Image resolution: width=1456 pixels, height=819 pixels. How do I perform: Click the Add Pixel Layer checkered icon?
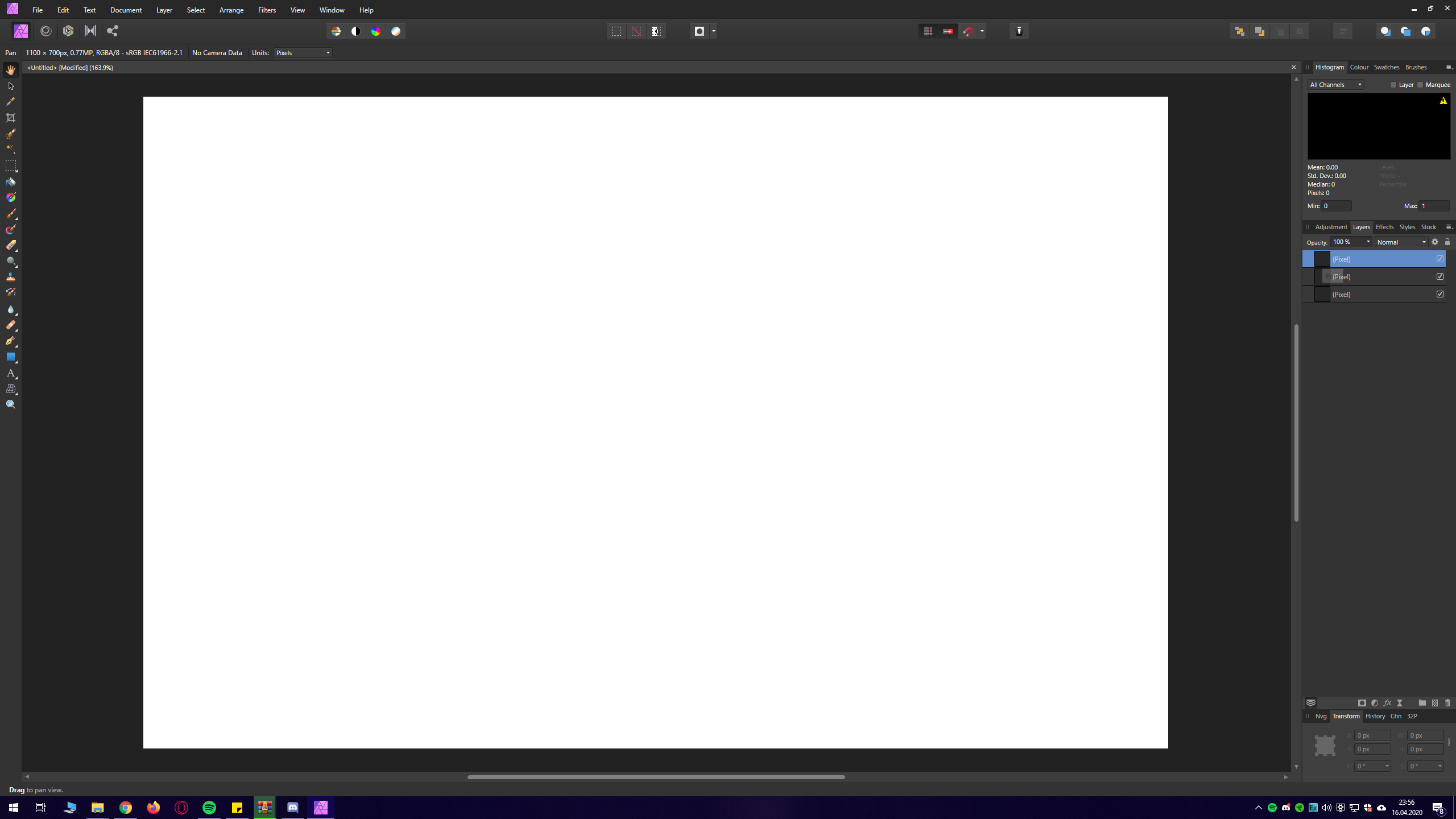pyautogui.click(x=1435, y=703)
